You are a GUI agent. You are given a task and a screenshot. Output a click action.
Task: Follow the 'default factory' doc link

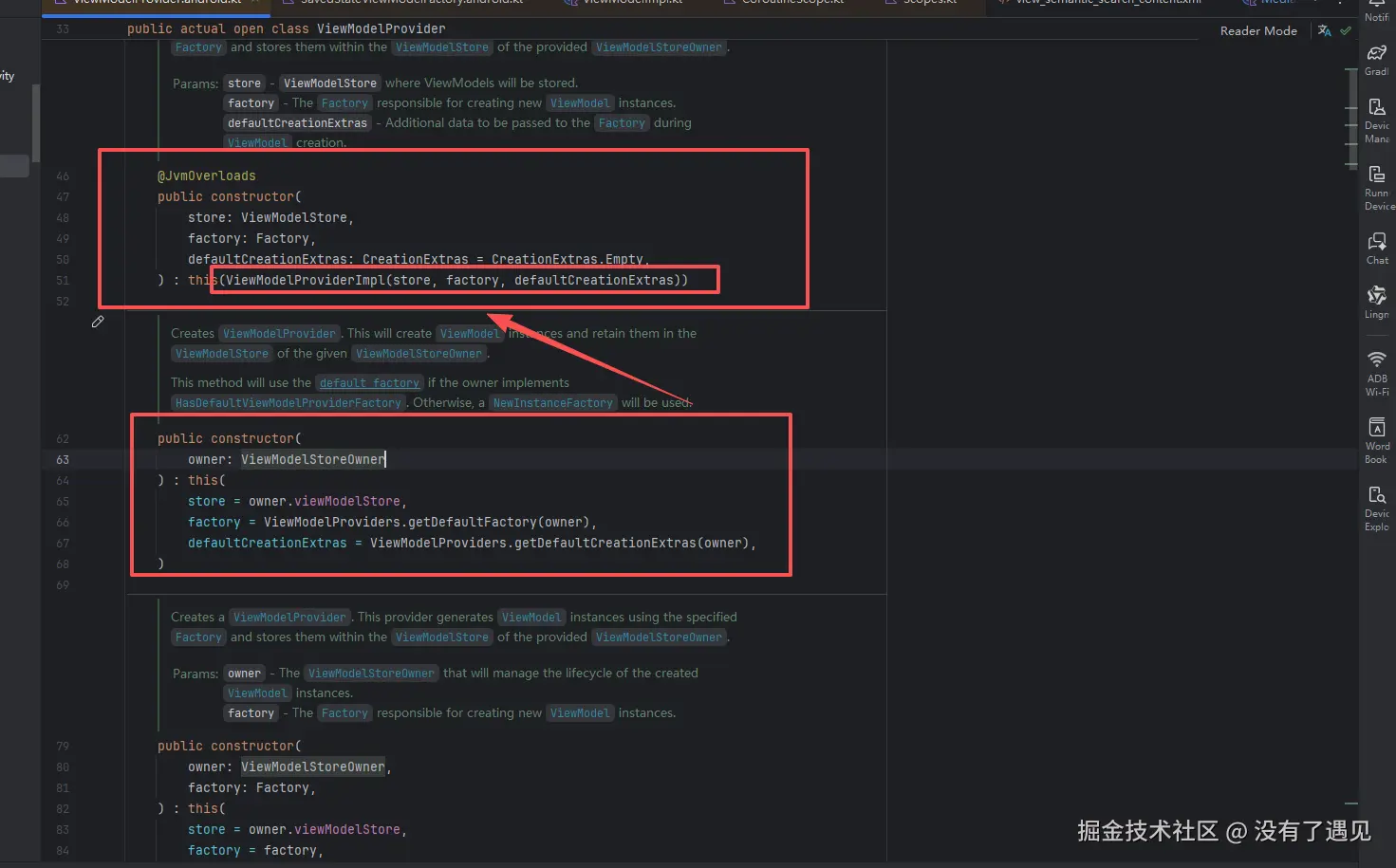[x=369, y=383]
